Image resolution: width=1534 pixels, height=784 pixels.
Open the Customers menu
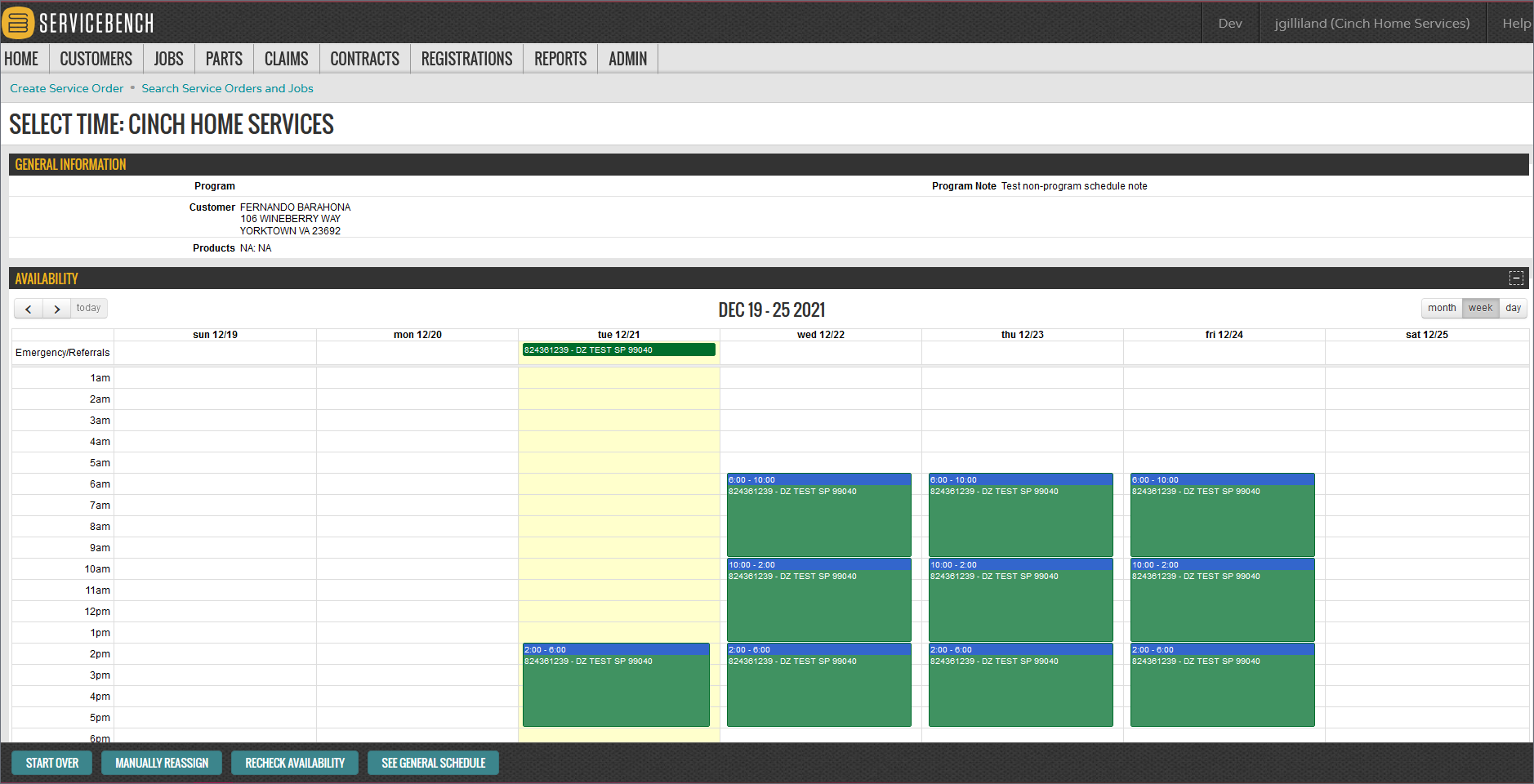(x=96, y=59)
